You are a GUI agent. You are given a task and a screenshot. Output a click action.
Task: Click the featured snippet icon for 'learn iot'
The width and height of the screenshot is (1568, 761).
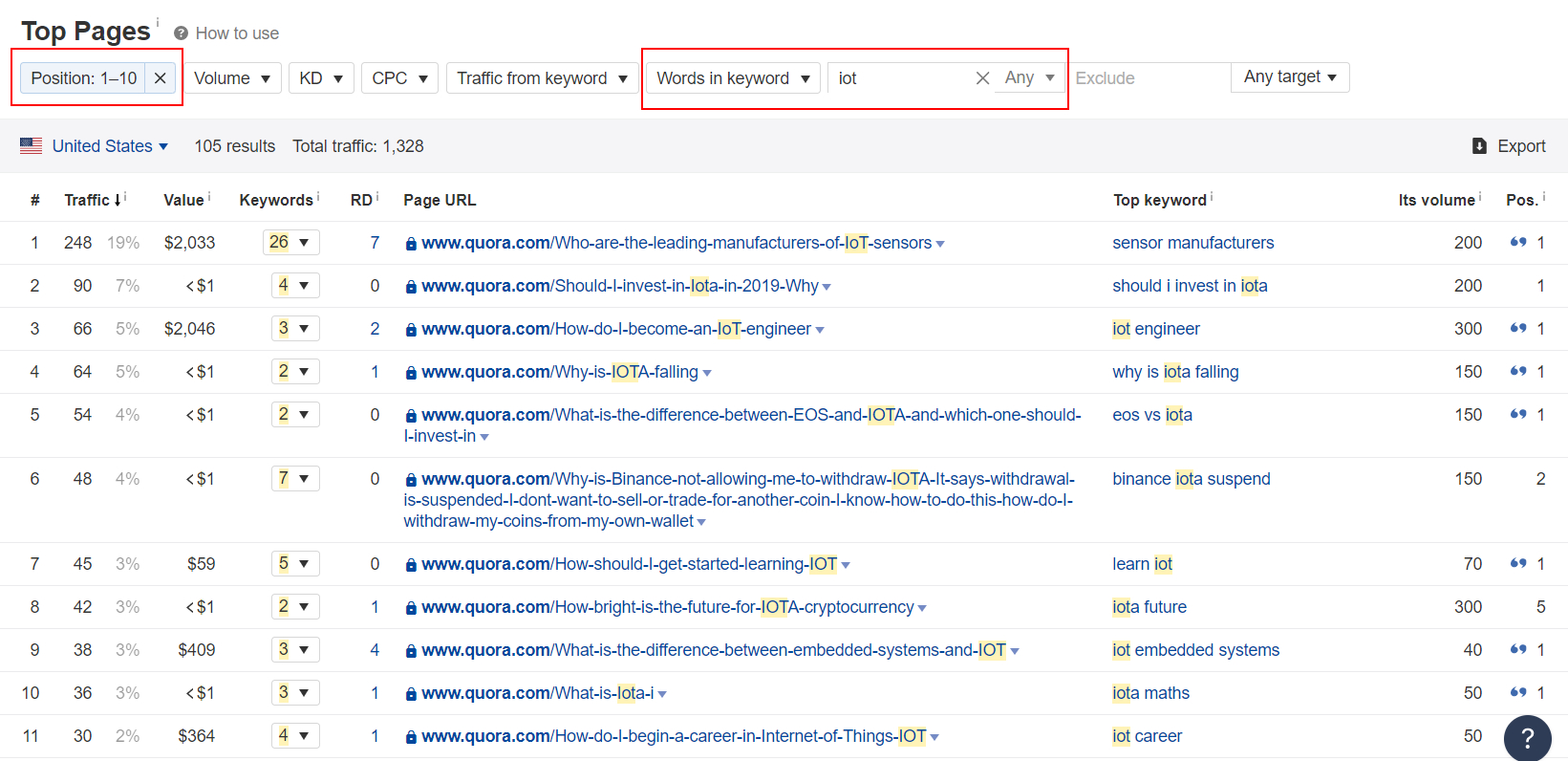tap(1517, 564)
